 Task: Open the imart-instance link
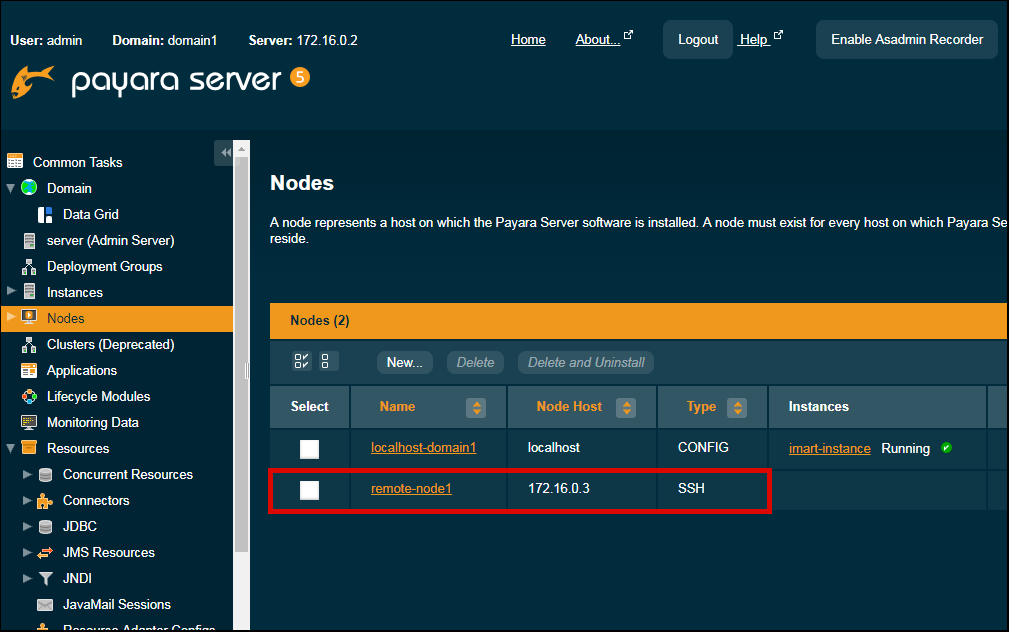(829, 448)
